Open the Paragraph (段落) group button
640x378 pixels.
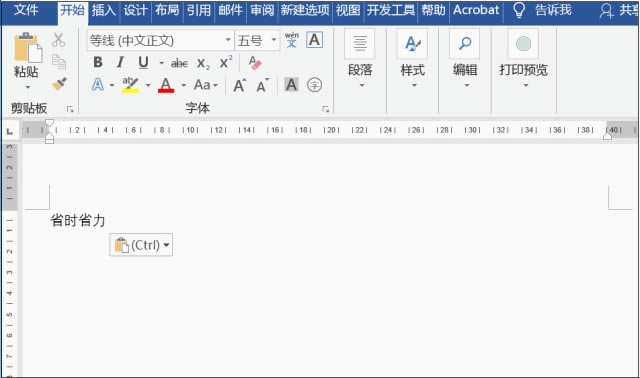pyautogui.click(x=360, y=60)
